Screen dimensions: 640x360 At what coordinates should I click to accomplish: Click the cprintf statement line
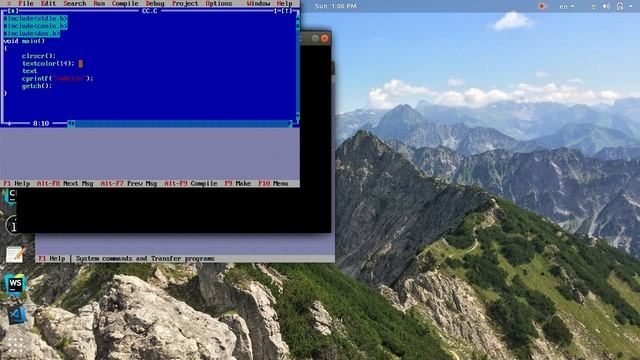tap(58, 78)
